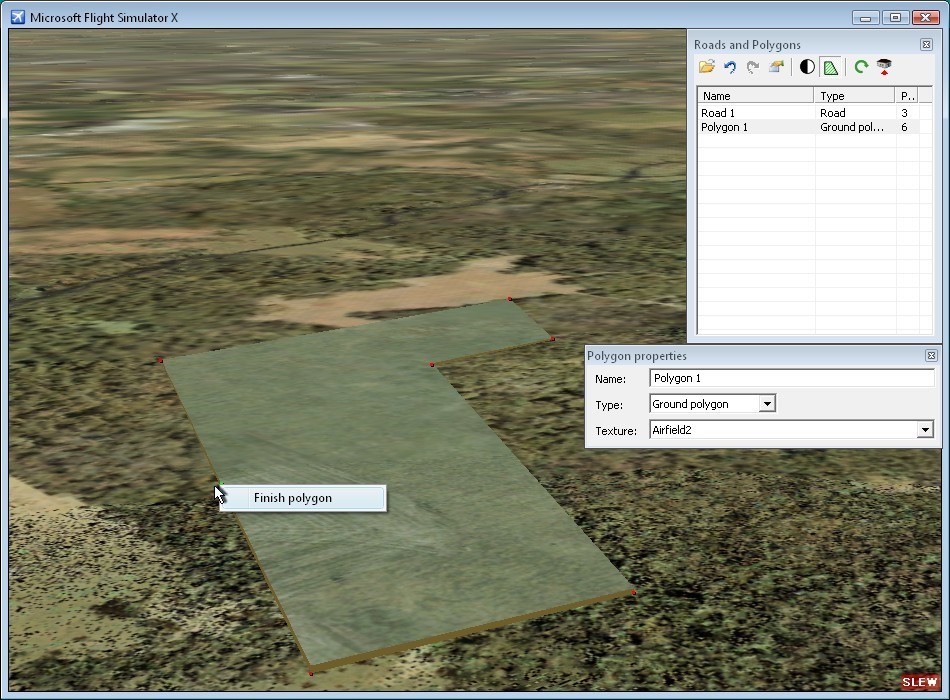Click the Name field containing Polygon 1
This screenshot has height=700, width=950.
791,379
